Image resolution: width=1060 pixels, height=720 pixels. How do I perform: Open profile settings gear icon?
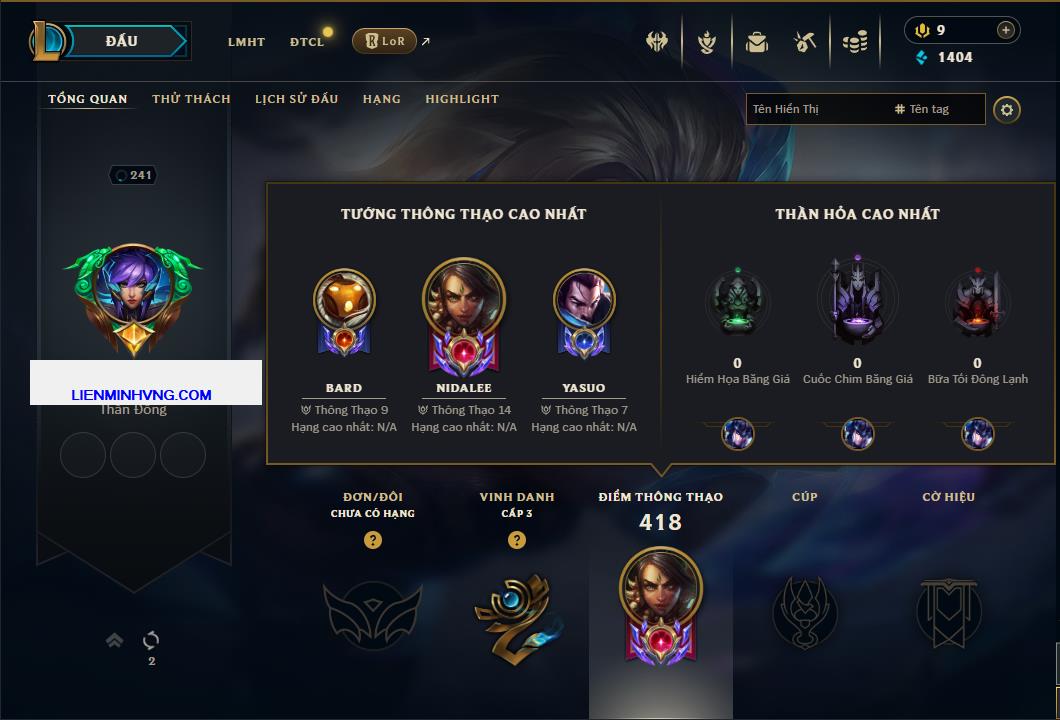1007,110
